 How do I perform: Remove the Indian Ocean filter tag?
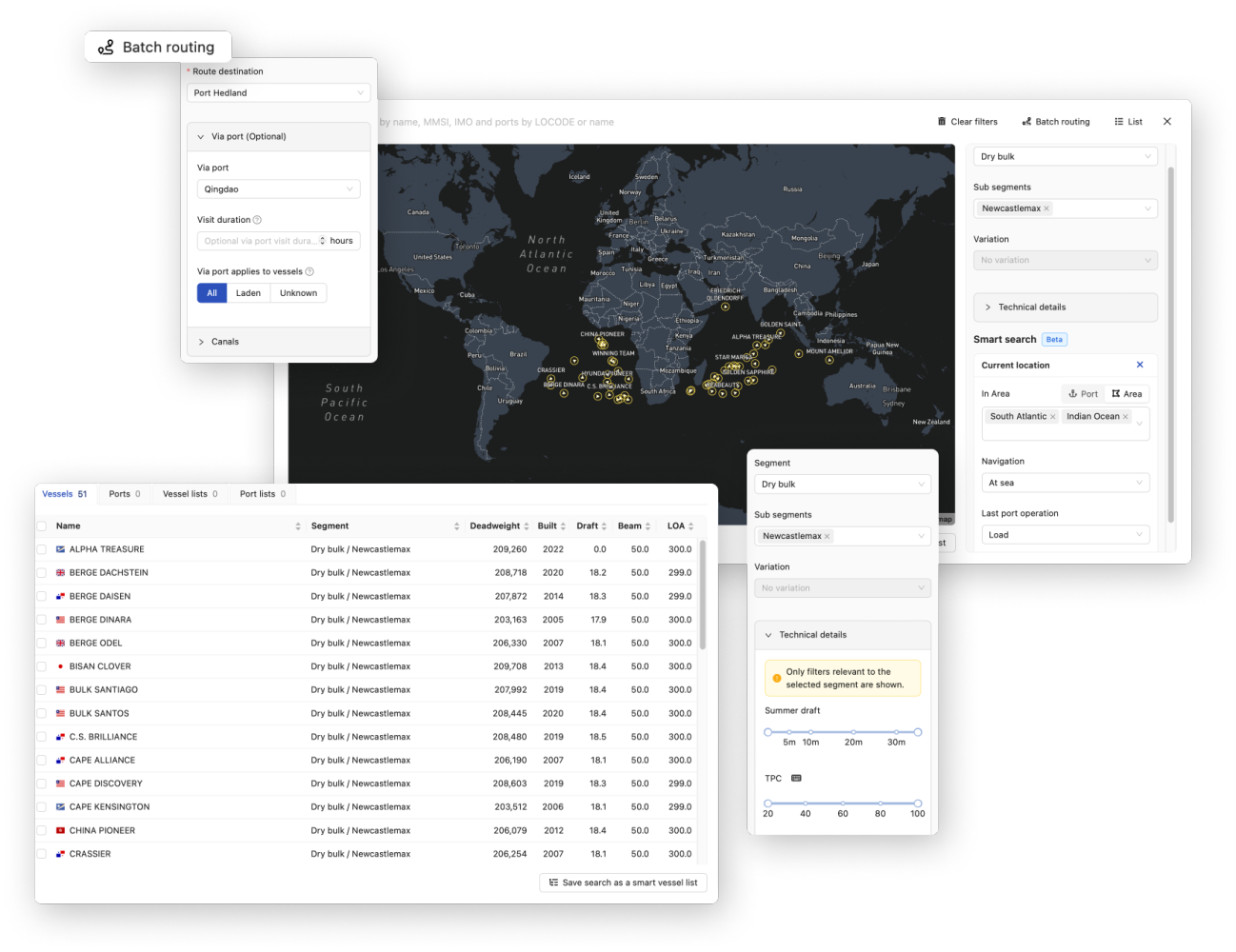[x=1126, y=416]
